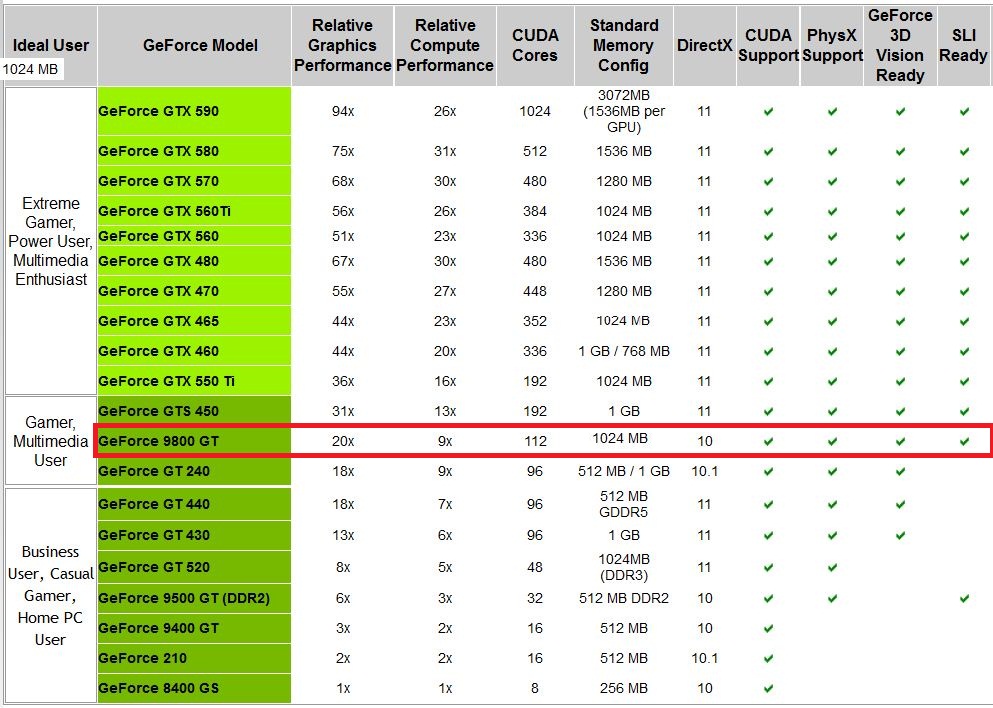Click the Relative Graphics Performance column header
993x708 pixels.
click(x=342, y=45)
